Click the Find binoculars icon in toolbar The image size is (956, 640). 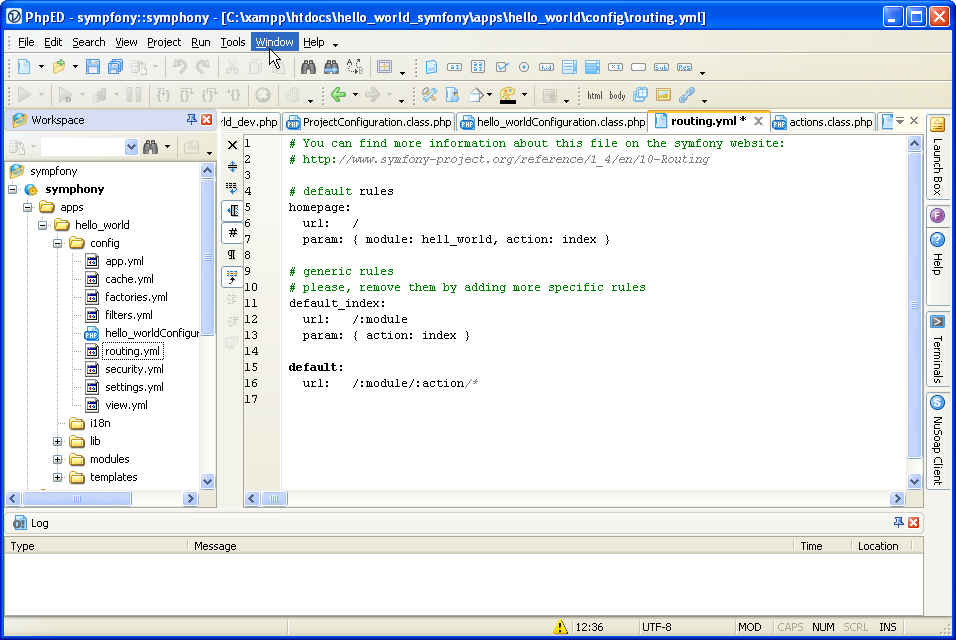pyautogui.click(x=308, y=67)
